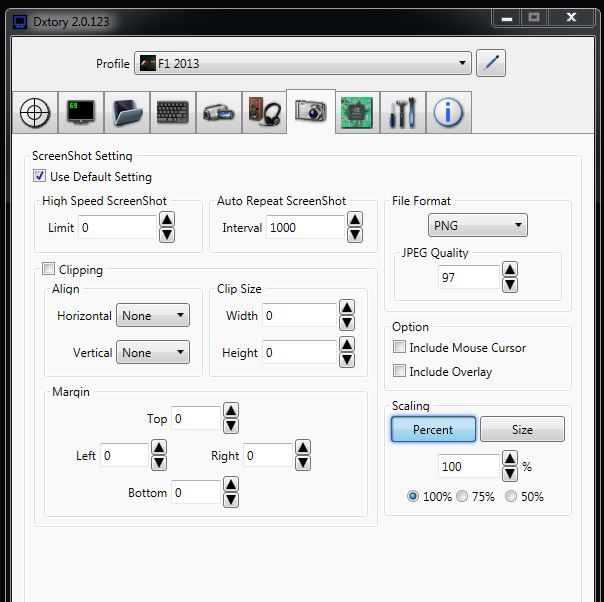Click the Right margin input field

[x=268, y=455]
